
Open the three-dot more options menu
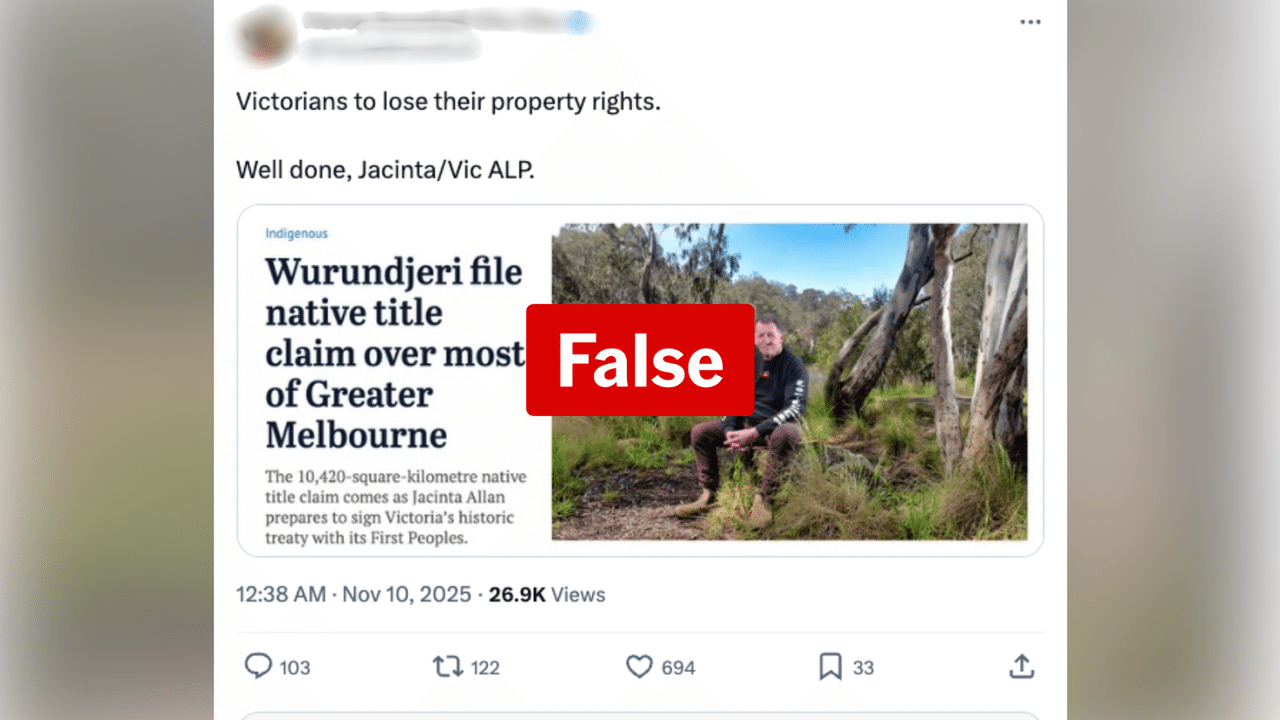click(1030, 22)
